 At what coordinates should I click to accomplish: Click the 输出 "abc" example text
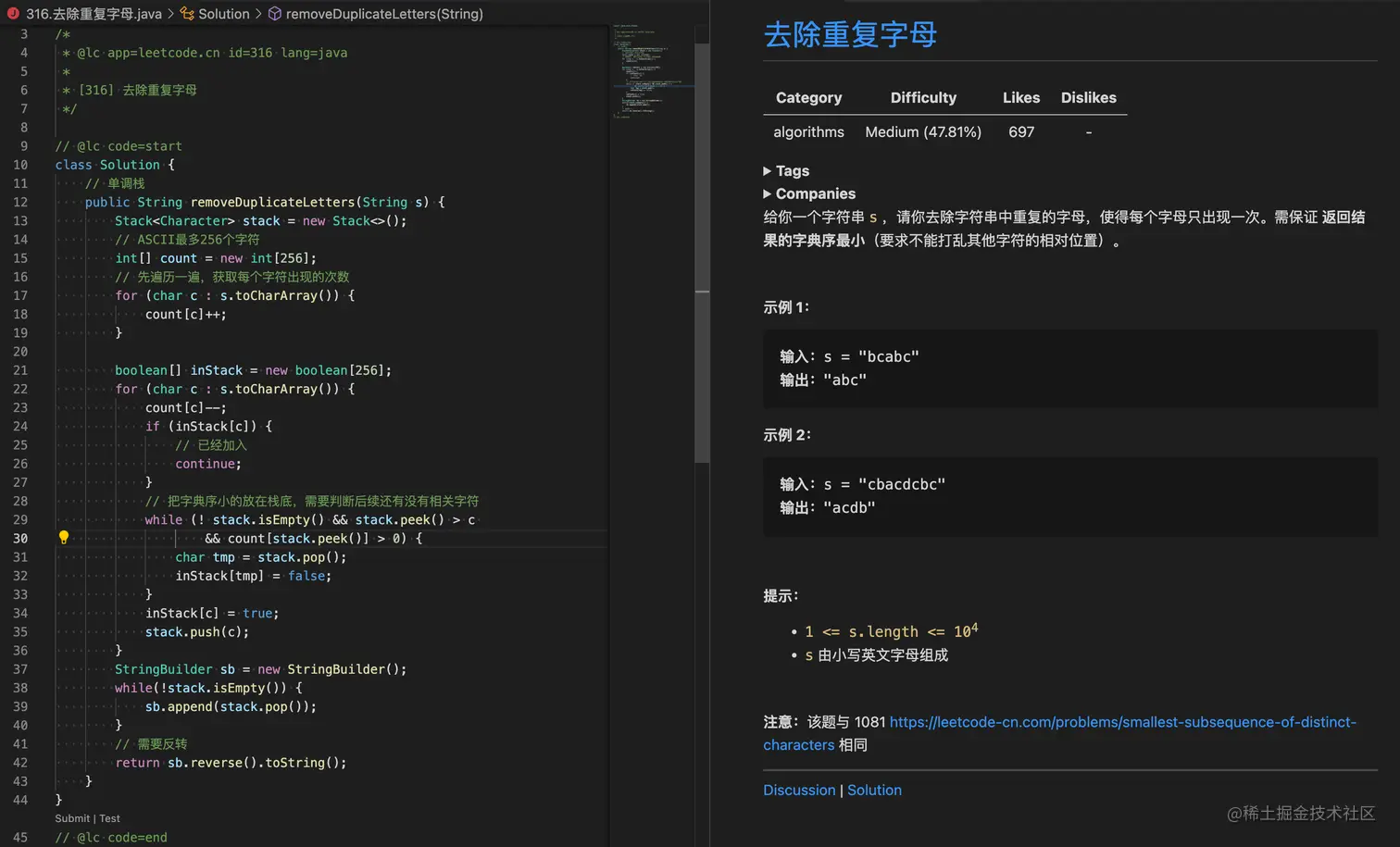(823, 380)
